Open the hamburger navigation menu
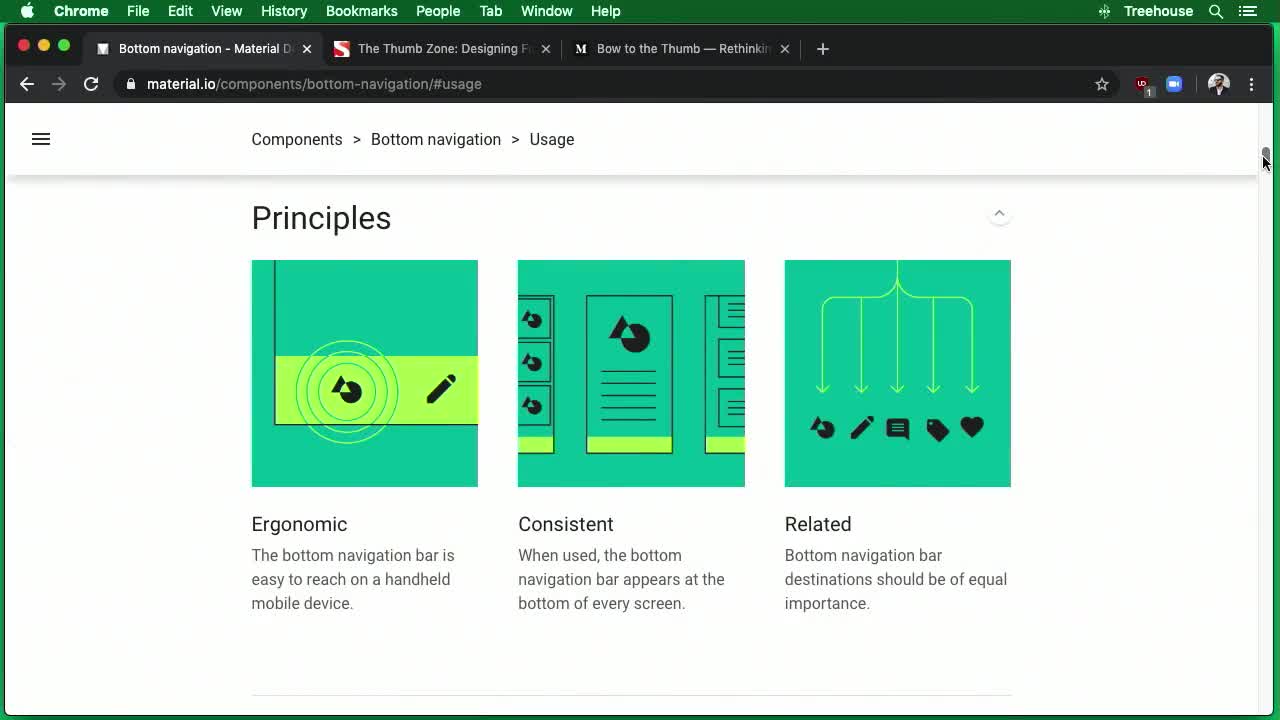Screen dimensions: 1280x720 point(41,139)
